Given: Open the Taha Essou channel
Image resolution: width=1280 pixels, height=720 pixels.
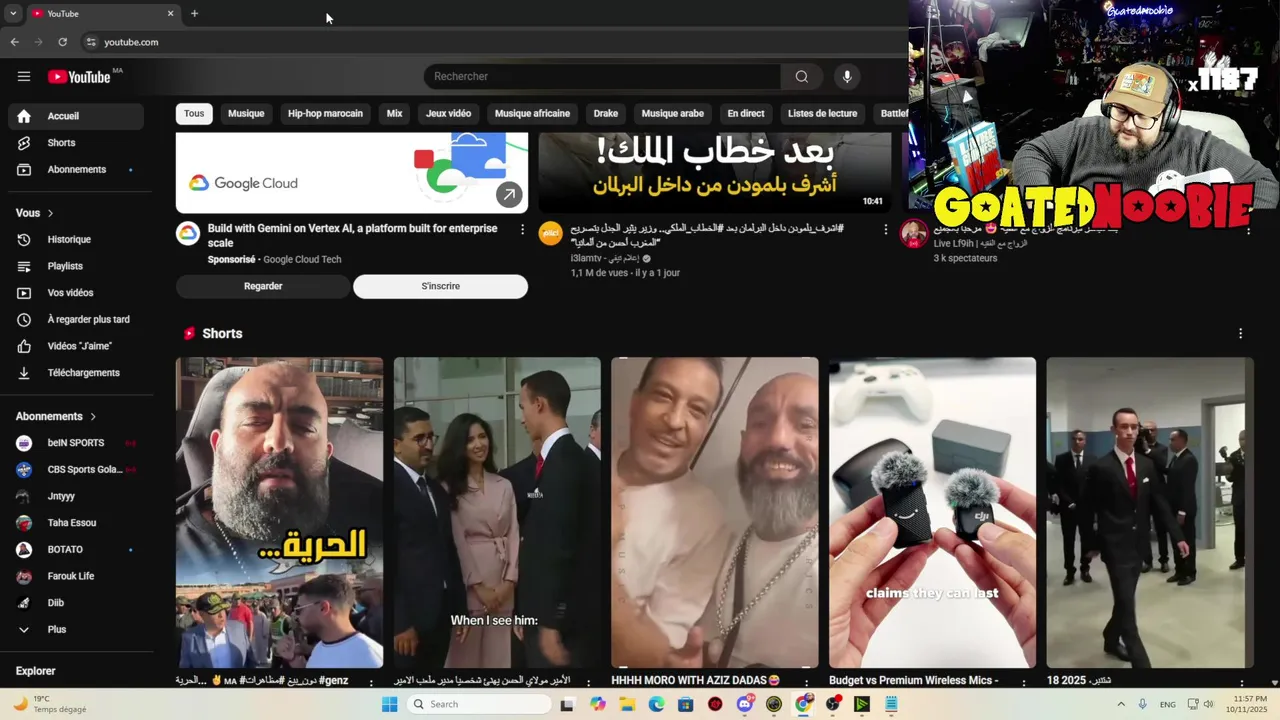Looking at the screenshot, I should [76, 523].
